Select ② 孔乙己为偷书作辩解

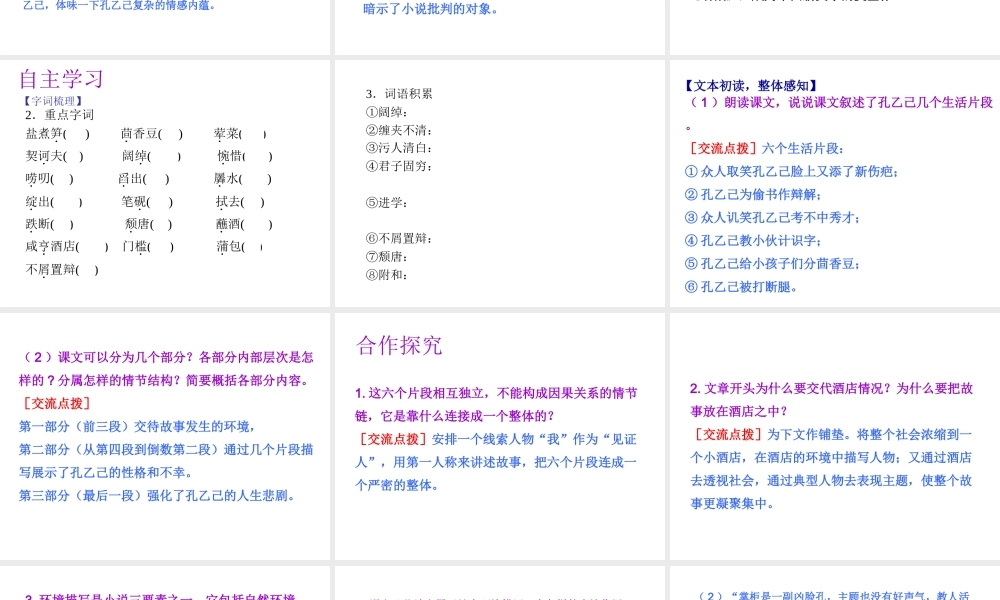click(x=753, y=194)
